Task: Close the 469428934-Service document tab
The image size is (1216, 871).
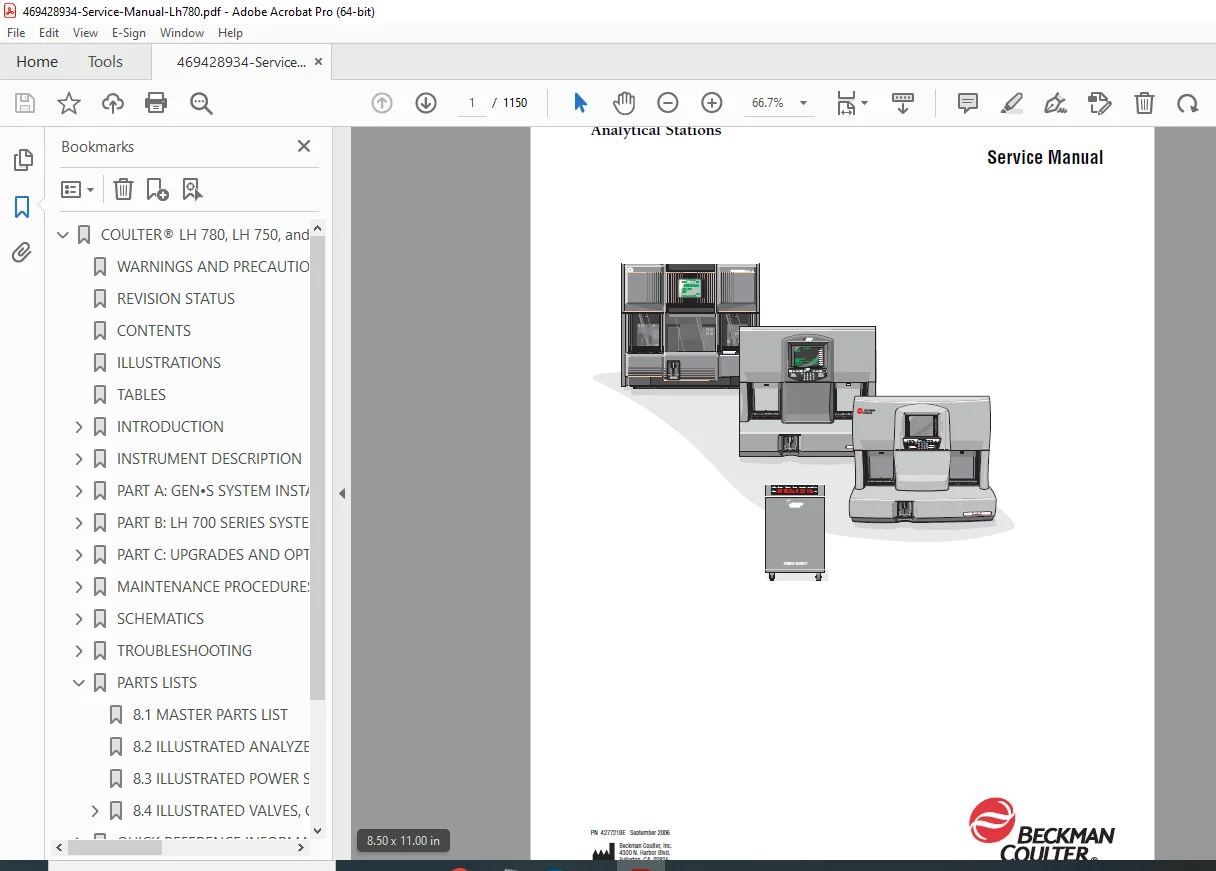Action: [318, 62]
